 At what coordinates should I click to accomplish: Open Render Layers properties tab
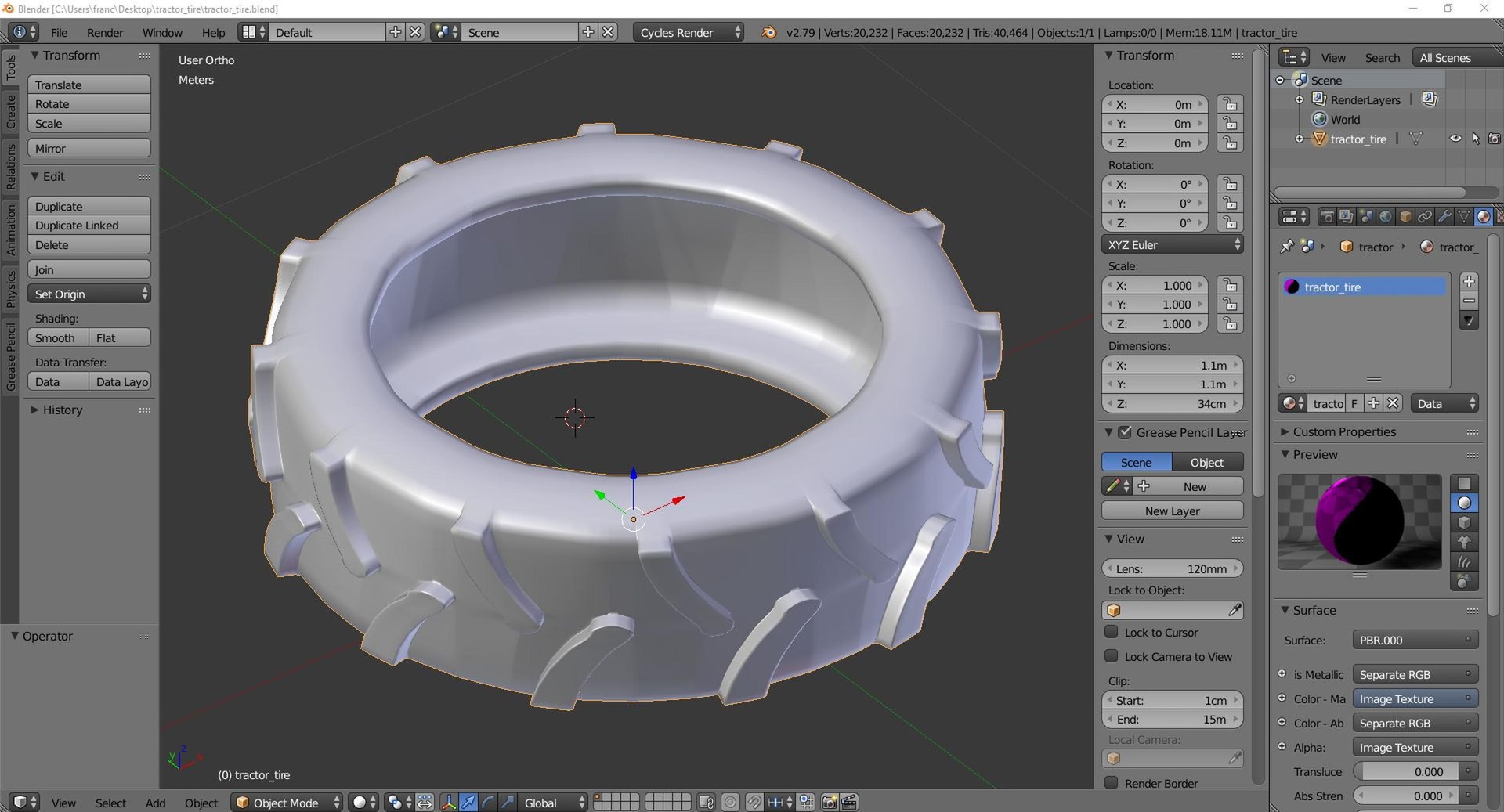pyautogui.click(x=1346, y=216)
